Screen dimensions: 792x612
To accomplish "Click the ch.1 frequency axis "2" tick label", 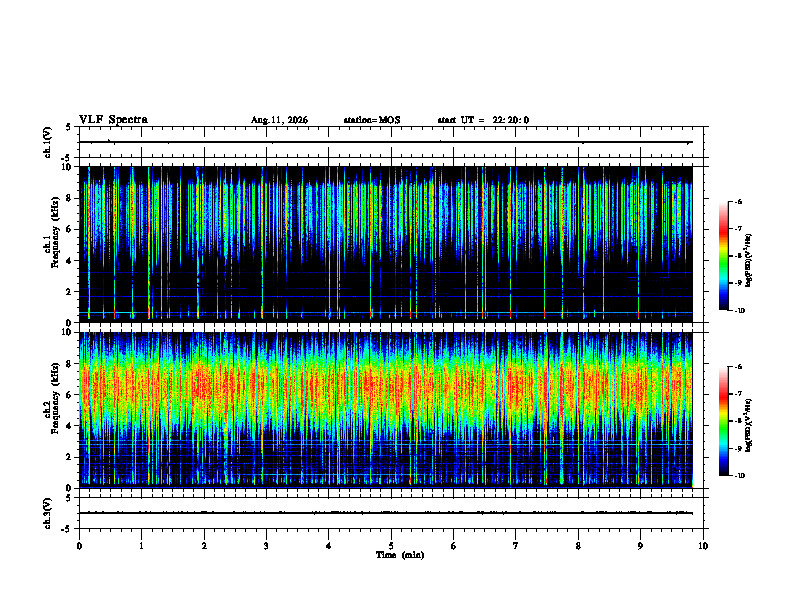I will (x=70, y=292).
